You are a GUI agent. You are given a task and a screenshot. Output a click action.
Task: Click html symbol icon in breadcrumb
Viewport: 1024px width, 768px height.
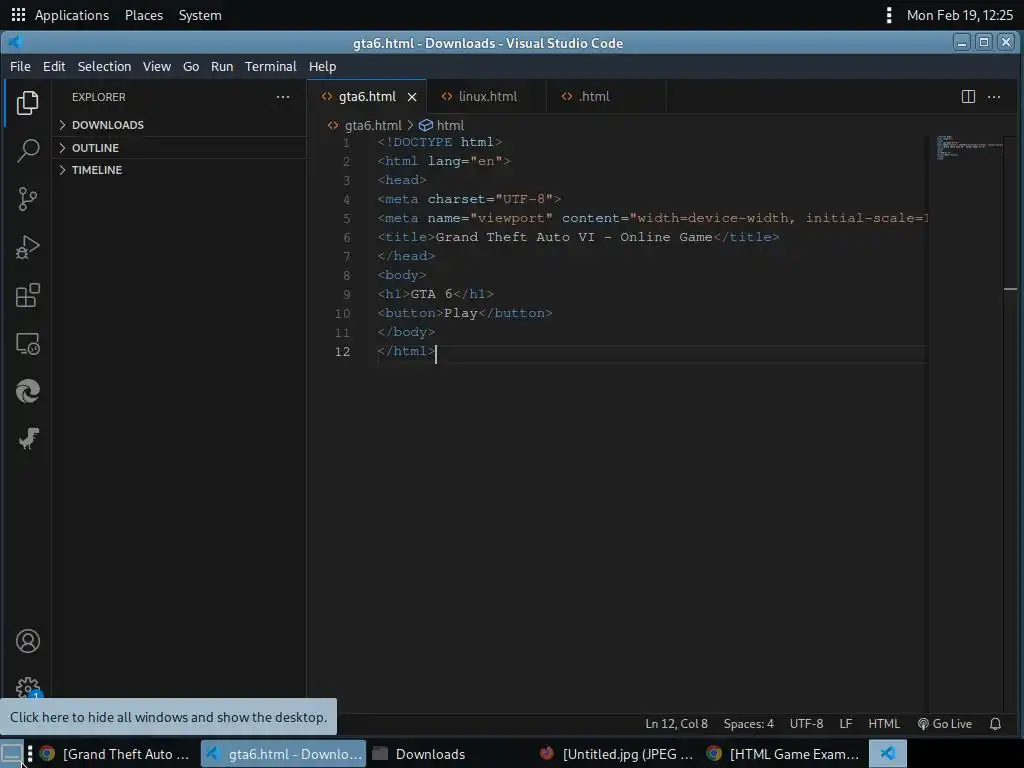[x=426, y=125]
